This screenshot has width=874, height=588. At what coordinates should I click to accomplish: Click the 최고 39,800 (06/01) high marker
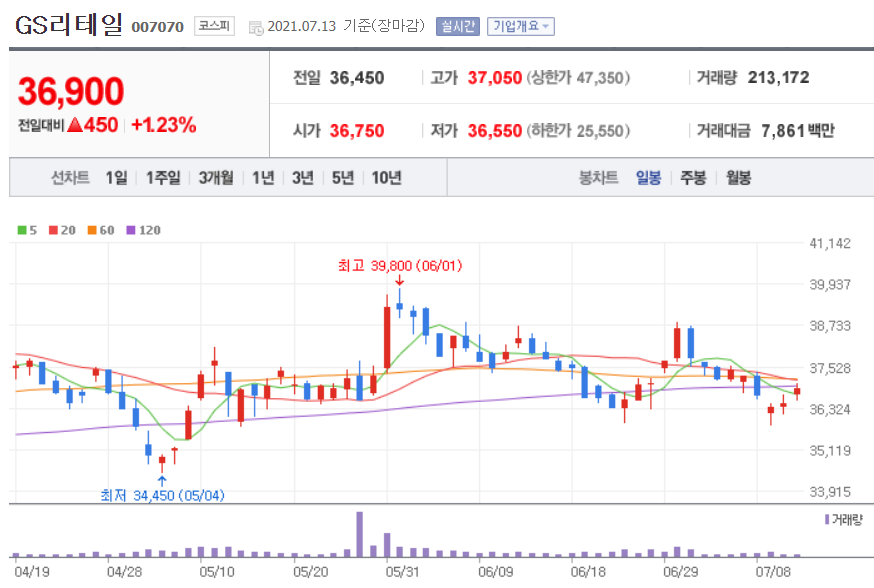(400, 266)
